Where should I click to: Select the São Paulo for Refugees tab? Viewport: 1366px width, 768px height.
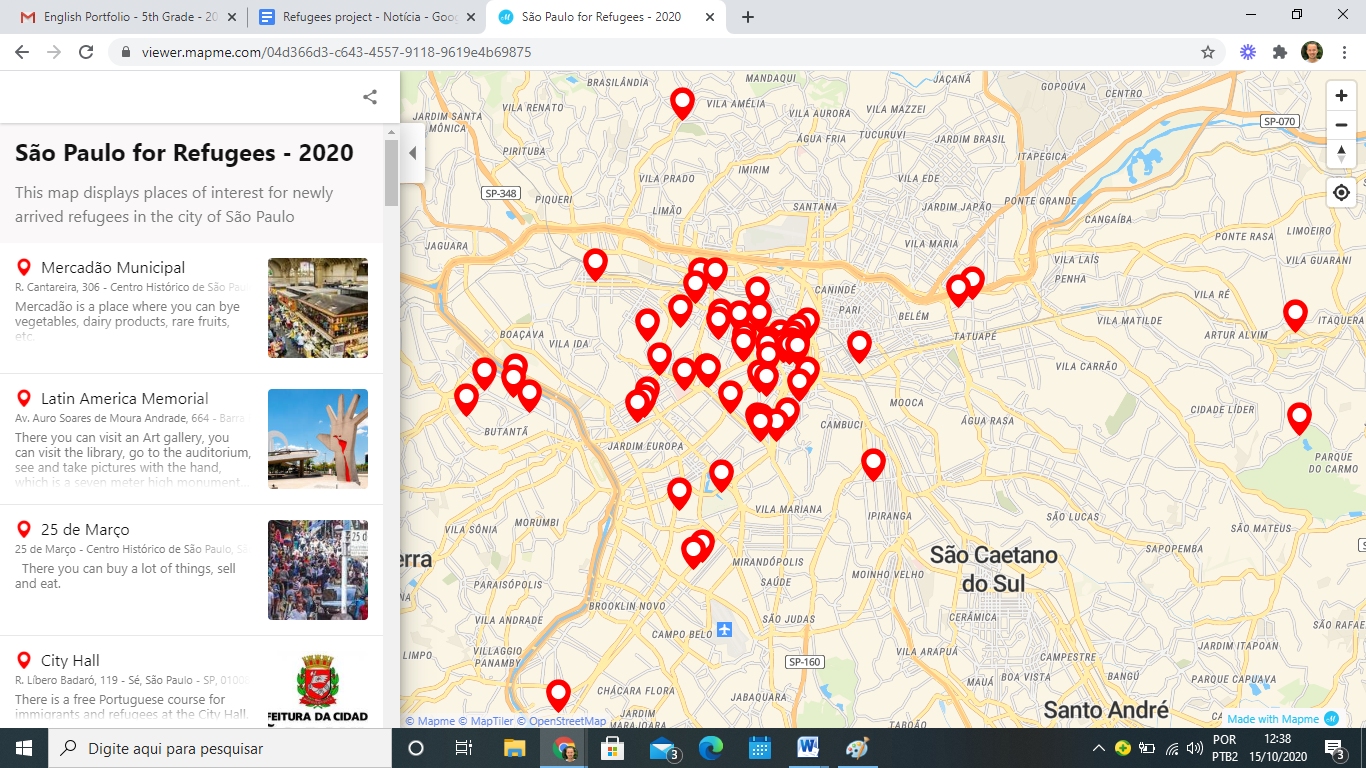604,17
